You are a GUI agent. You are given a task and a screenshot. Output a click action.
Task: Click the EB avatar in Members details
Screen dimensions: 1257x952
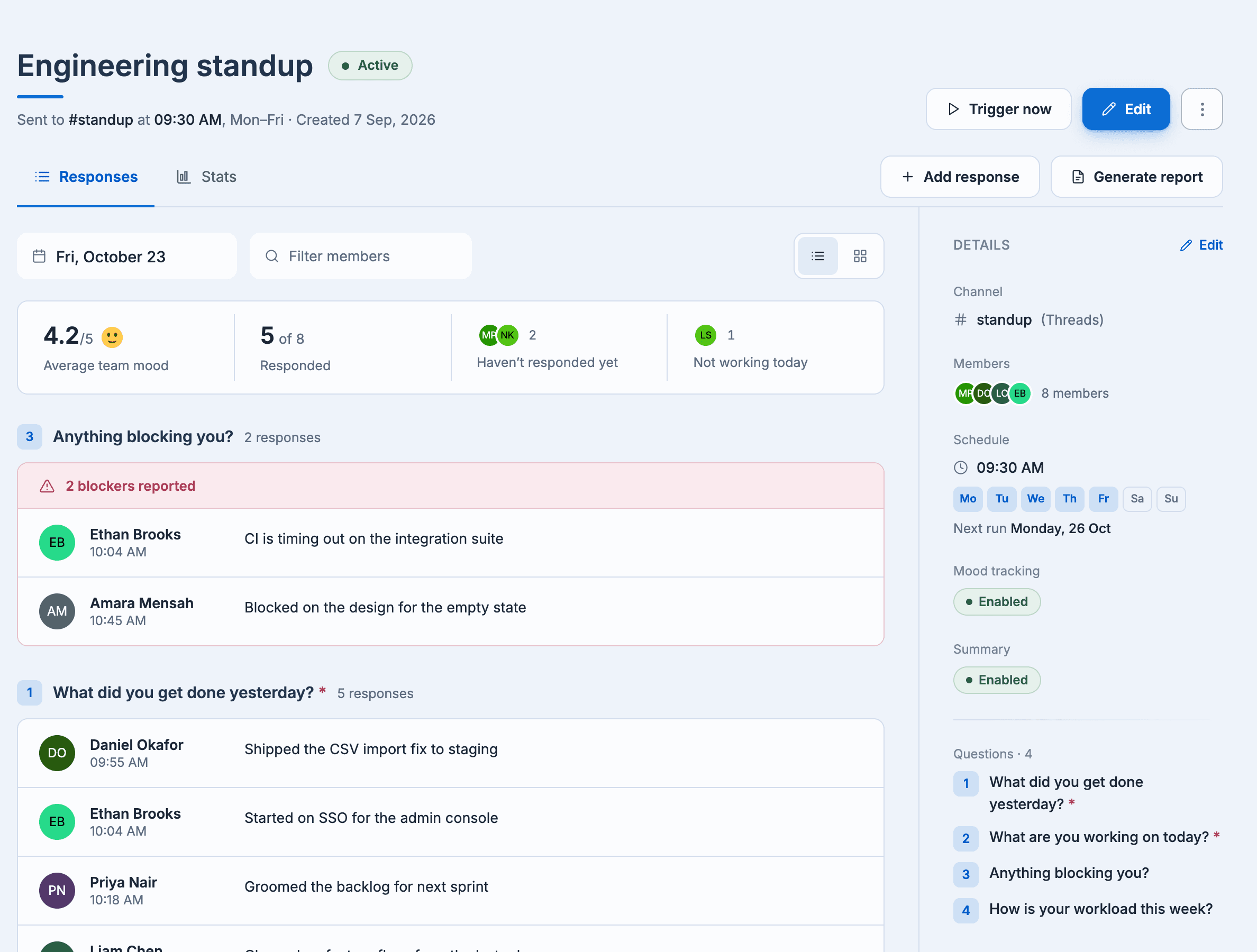pos(1020,393)
